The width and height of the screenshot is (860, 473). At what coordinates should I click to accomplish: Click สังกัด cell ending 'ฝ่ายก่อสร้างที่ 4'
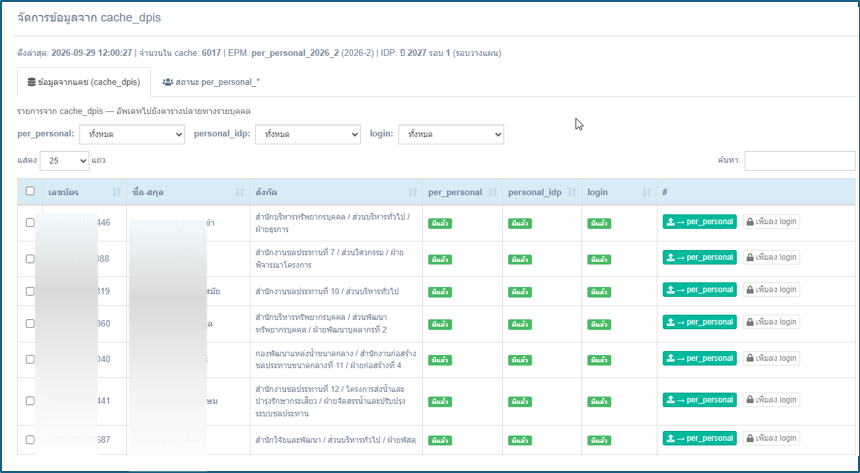click(x=336, y=359)
